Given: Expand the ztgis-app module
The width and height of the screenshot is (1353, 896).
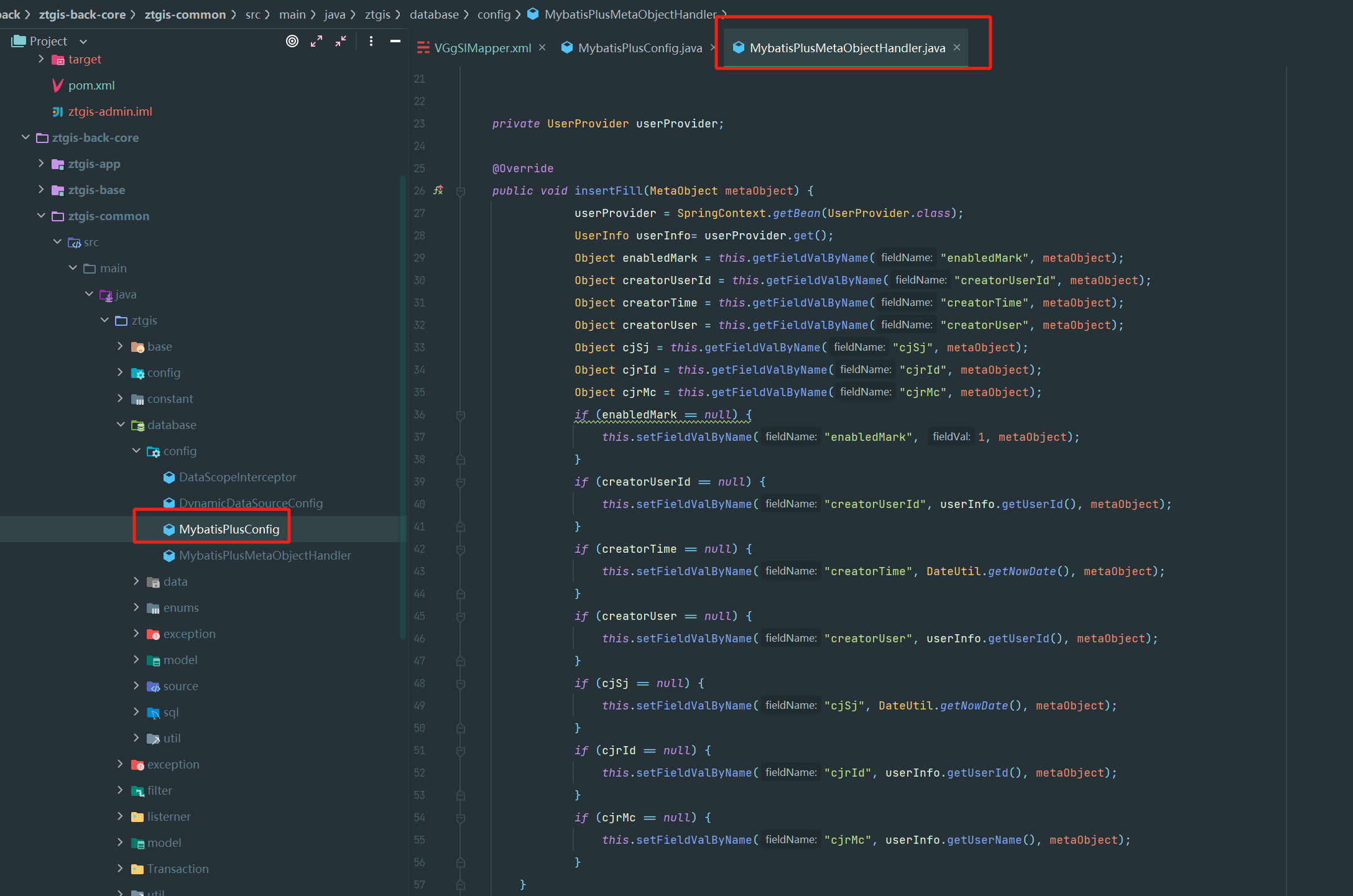Looking at the screenshot, I should point(41,164).
